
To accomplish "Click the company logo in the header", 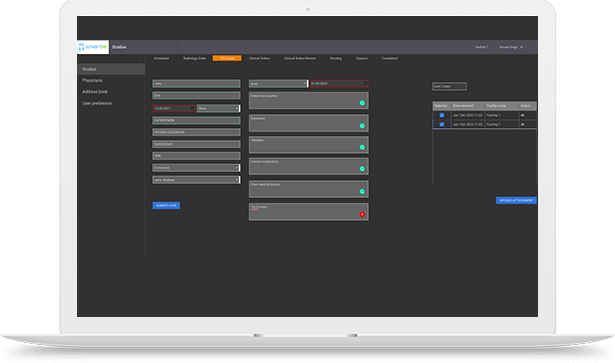I will click(x=93, y=47).
